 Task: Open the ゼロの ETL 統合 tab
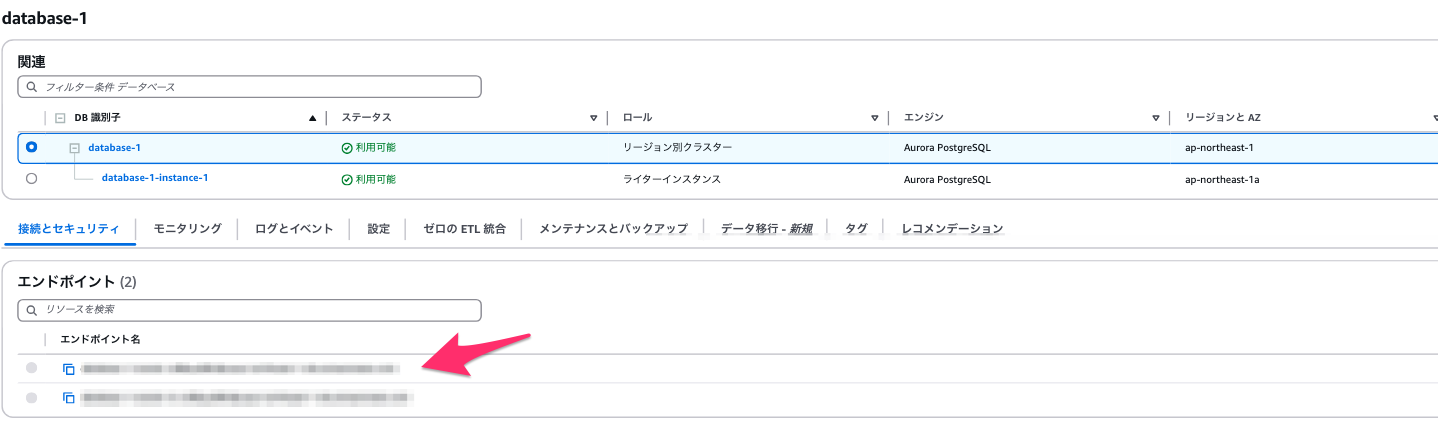[464, 228]
